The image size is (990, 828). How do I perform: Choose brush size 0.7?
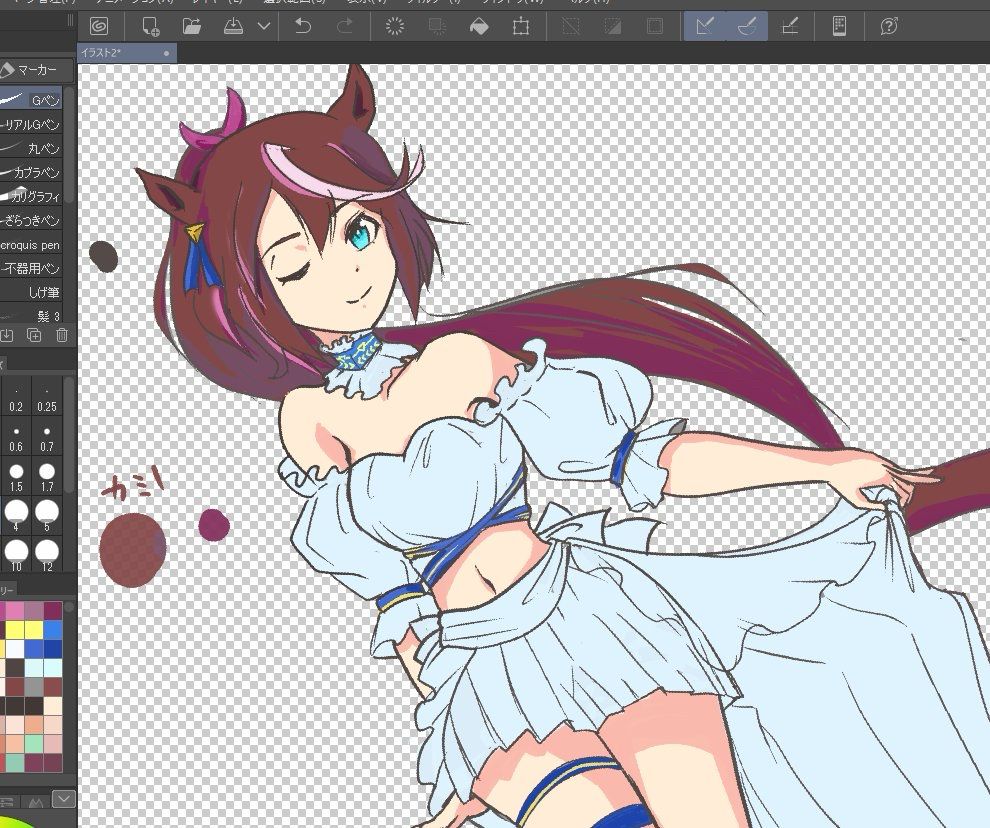pyautogui.click(x=47, y=438)
